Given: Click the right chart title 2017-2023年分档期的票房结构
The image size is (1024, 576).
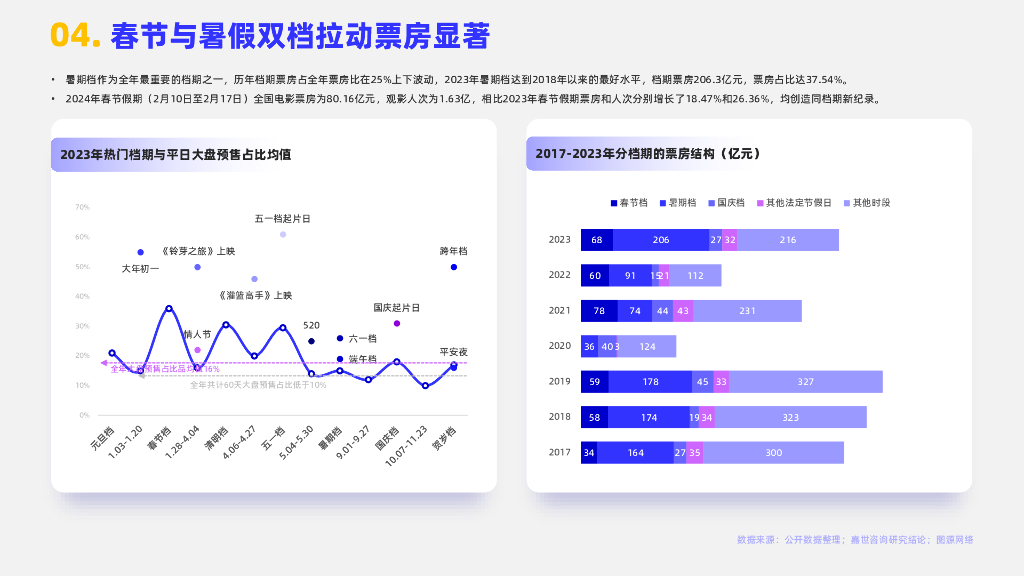Looking at the screenshot, I should coord(648,154).
